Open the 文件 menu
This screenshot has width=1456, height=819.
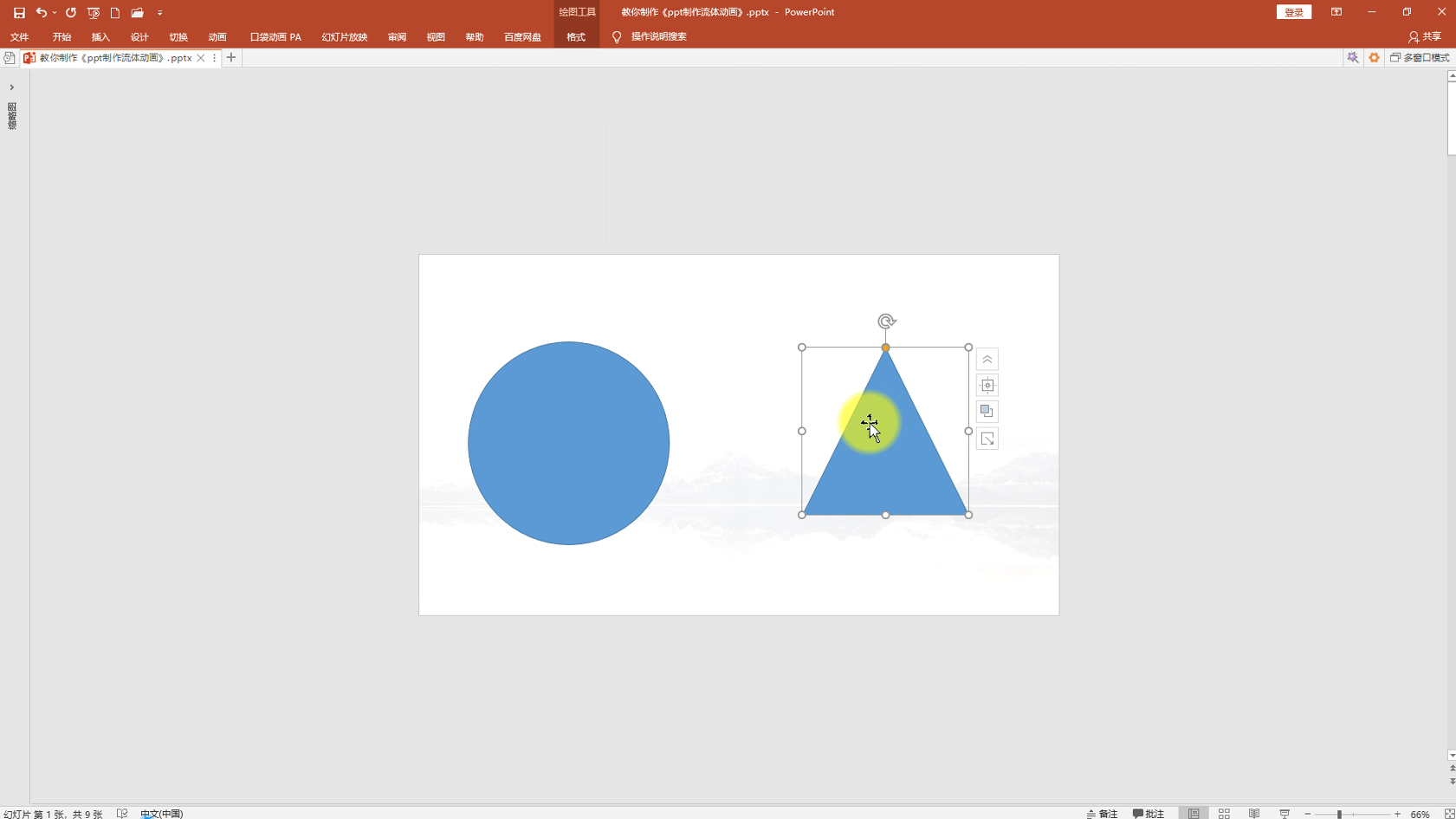click(x=19, y=36)
